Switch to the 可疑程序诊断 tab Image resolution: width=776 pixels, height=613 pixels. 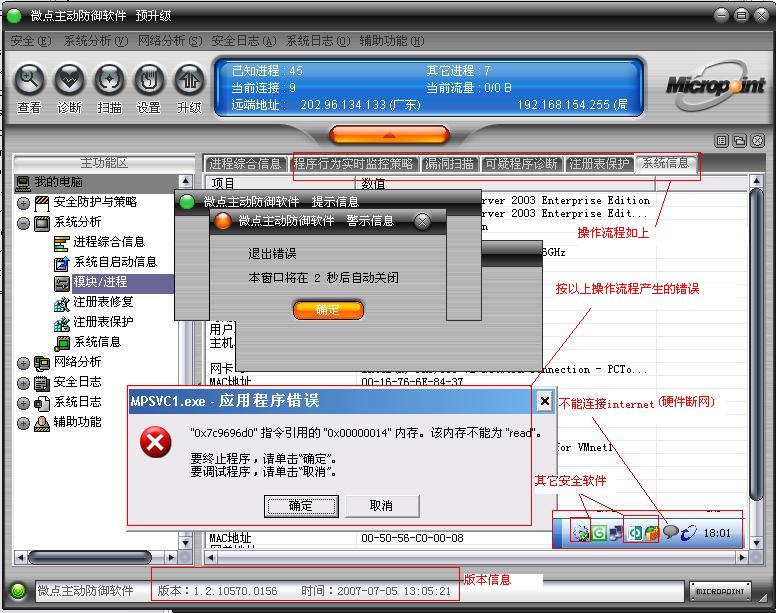coord(522,164)
